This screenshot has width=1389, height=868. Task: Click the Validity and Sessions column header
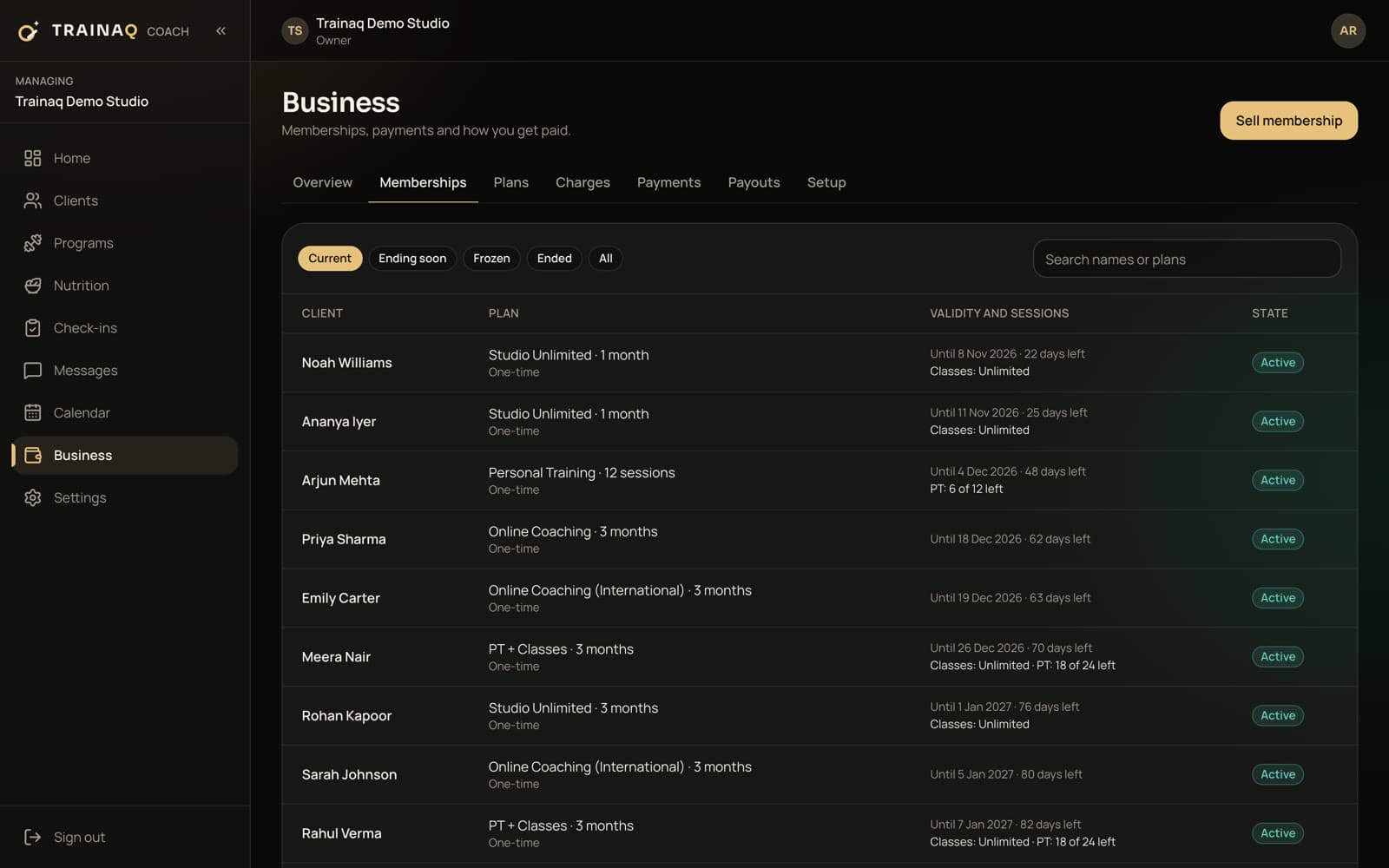(999, 313)
